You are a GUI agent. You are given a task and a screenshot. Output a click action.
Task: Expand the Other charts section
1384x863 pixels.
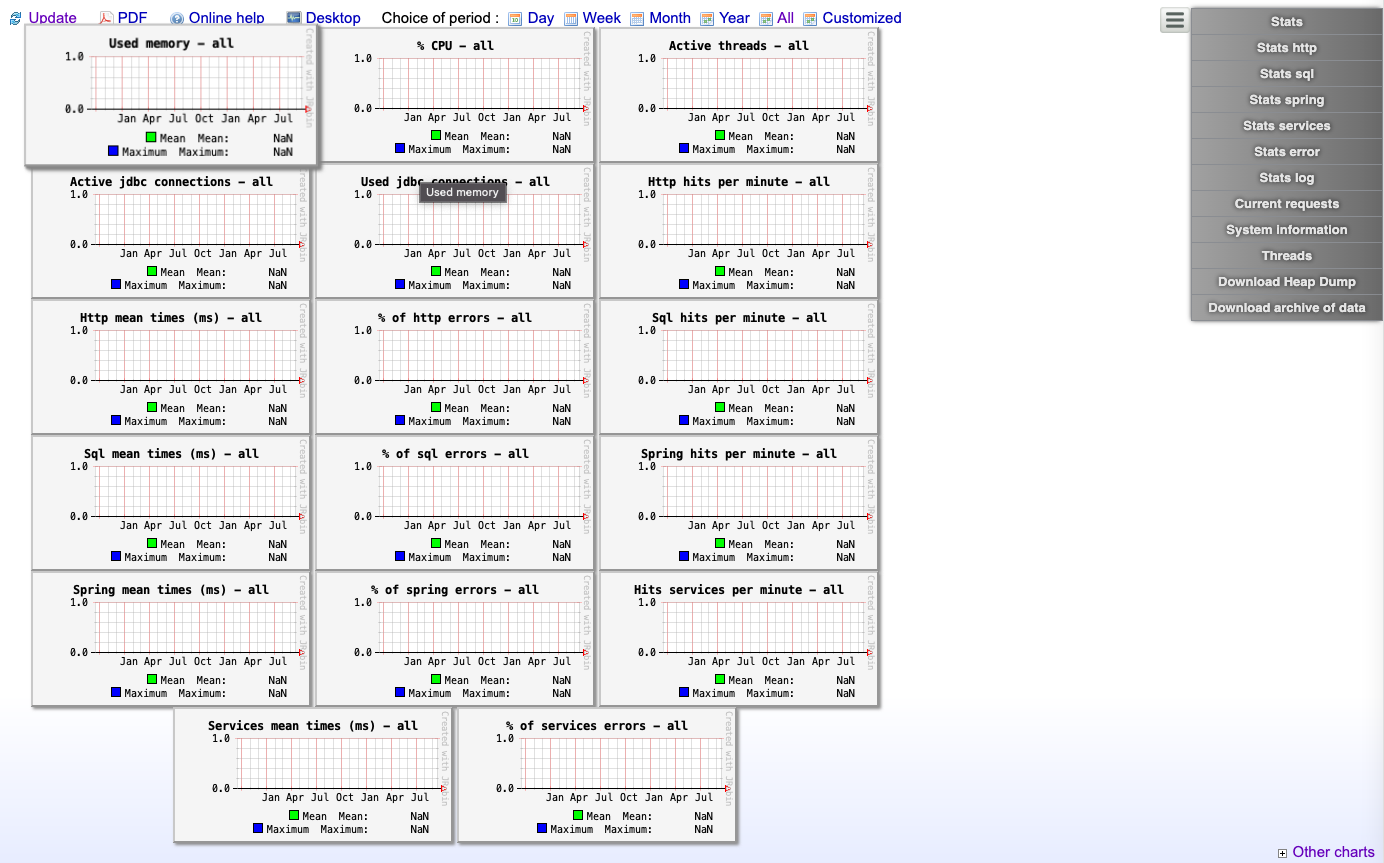[1283, 852]
